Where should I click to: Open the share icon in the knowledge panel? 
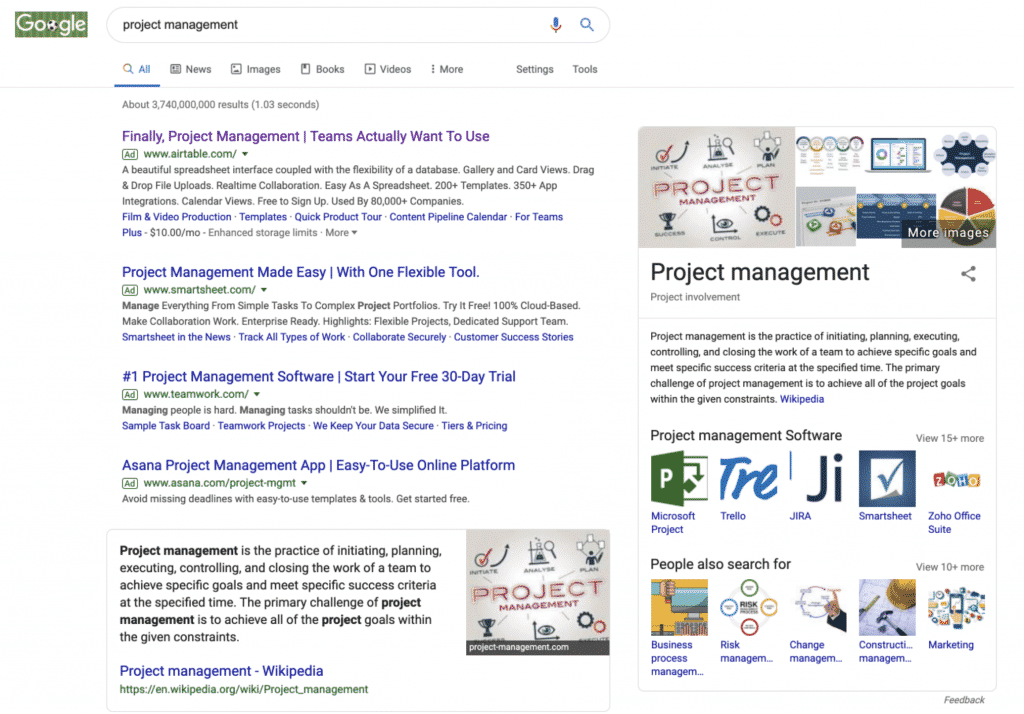click(968, 273)
